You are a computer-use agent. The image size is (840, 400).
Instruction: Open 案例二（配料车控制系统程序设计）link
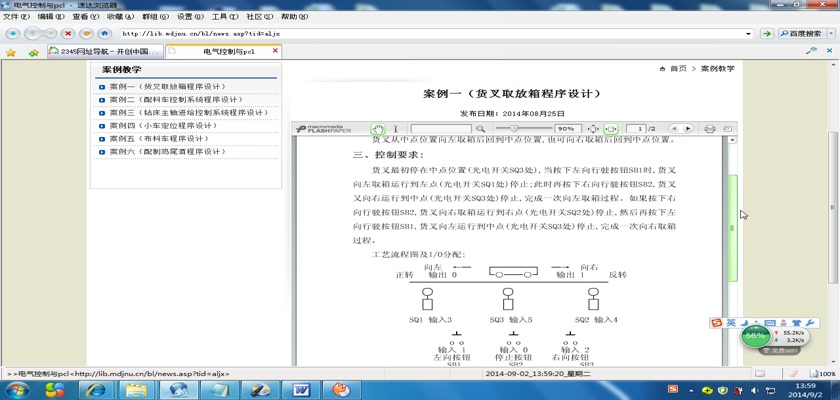pyautogui.click(x=176, y=100)
